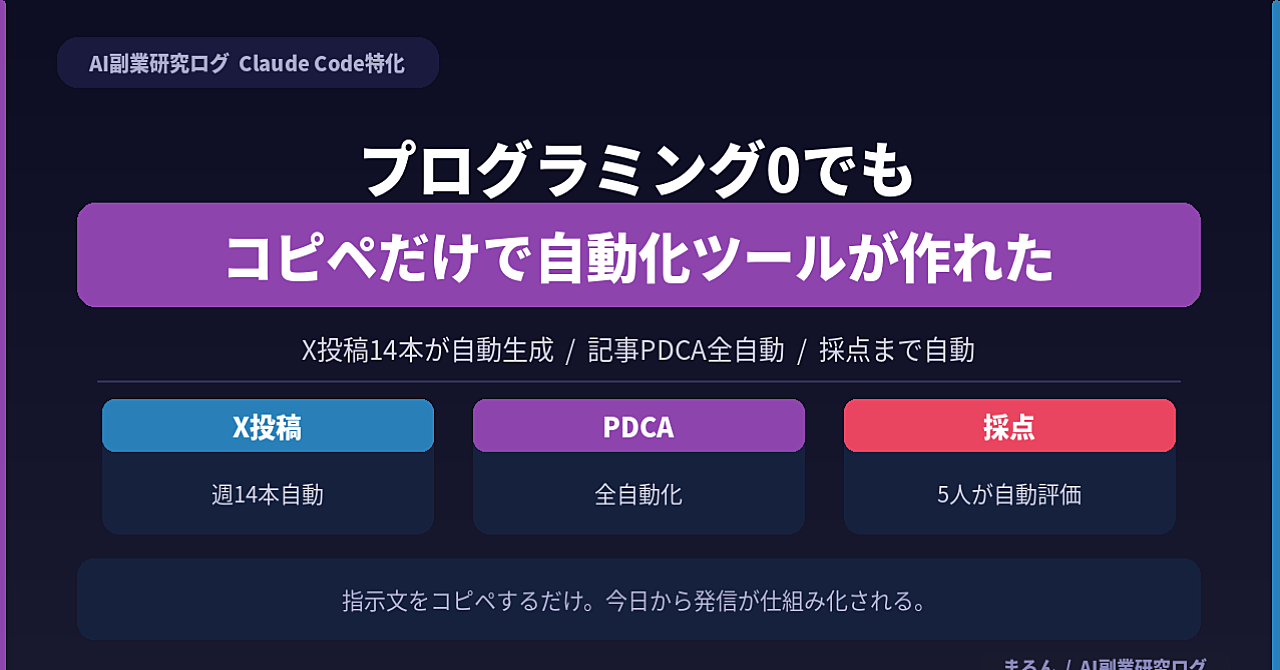
Task: Click the "週14本自動" card body
Action: tap(267, 494)
